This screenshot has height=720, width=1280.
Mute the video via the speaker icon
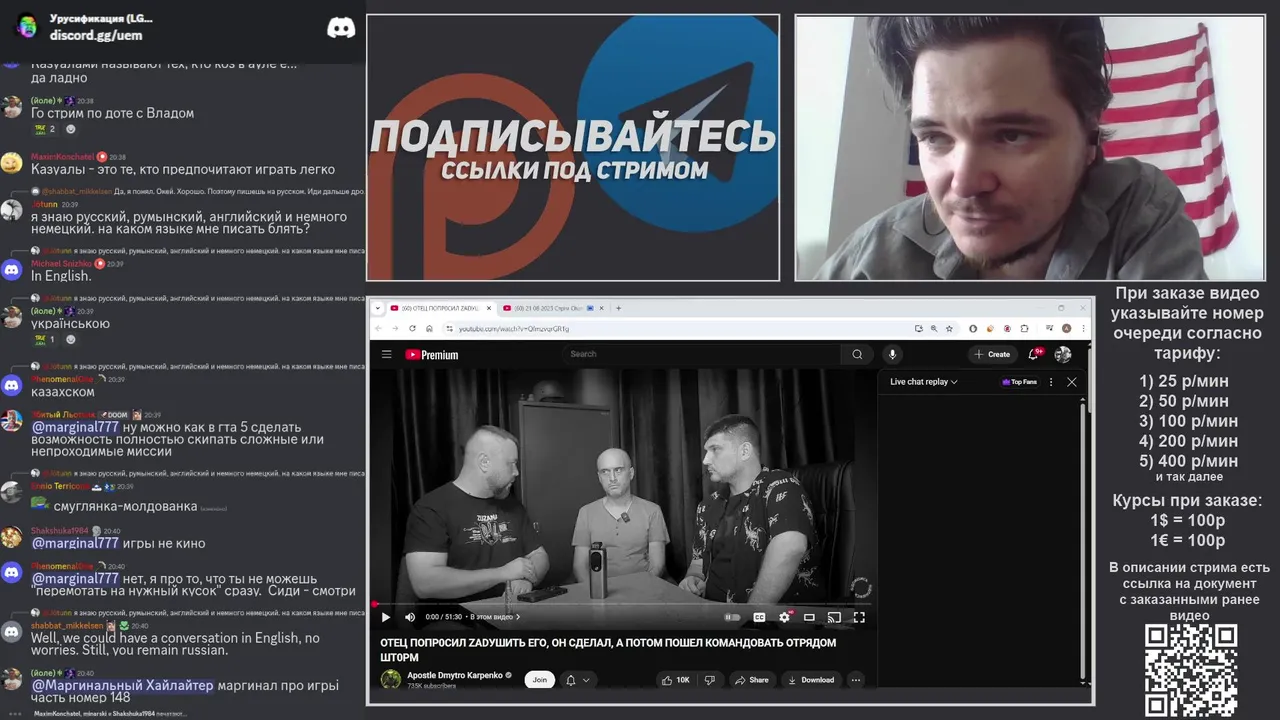(x=410, y=617)
